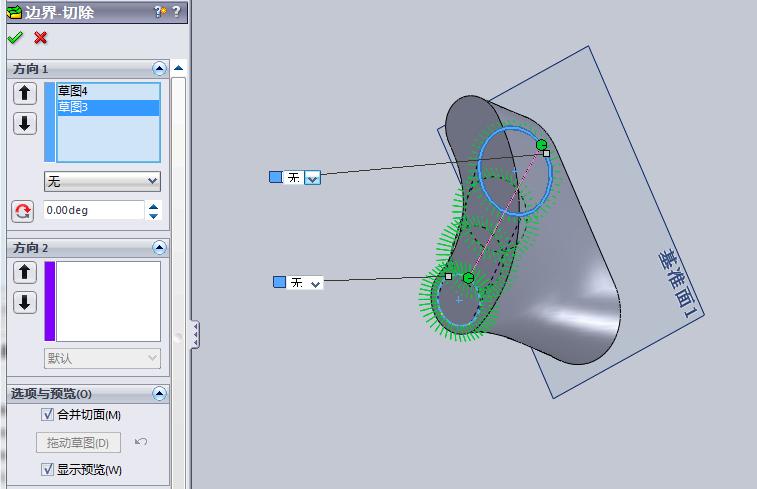
Task: Click the boundary cut feature icon in header
Action: tap(14, 12)
